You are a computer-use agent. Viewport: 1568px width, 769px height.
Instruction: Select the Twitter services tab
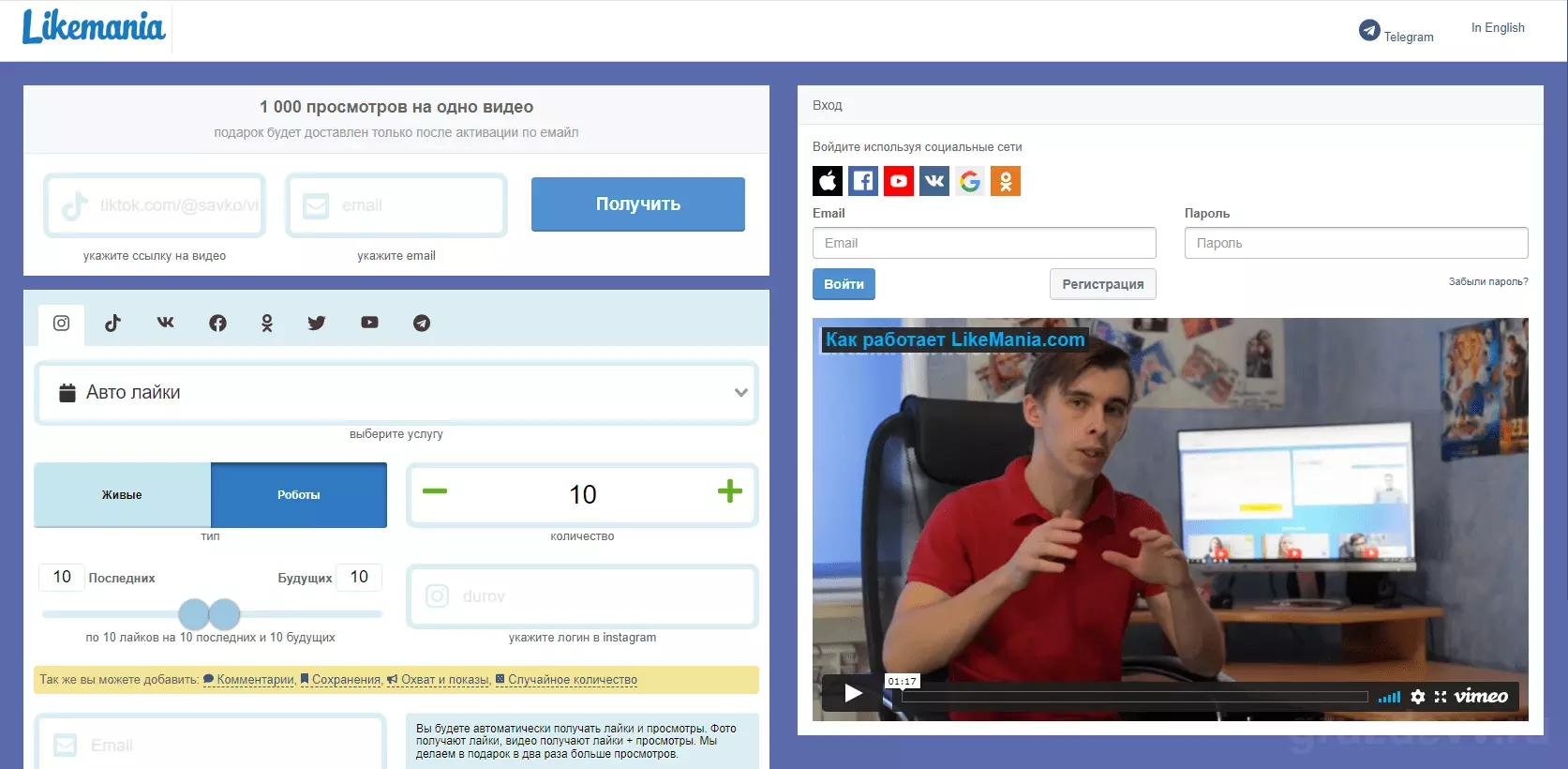point(317,324)
